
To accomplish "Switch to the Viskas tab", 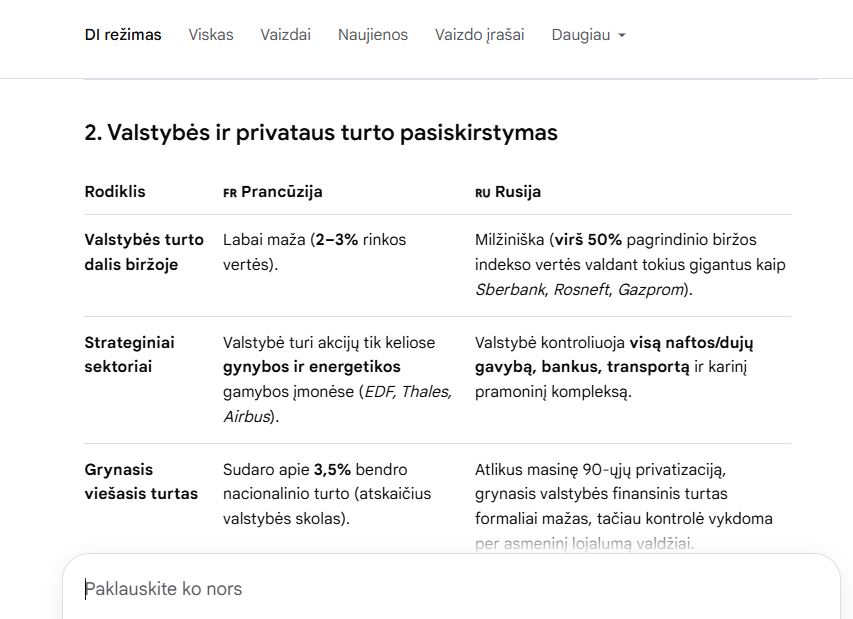I will [211, 35].
